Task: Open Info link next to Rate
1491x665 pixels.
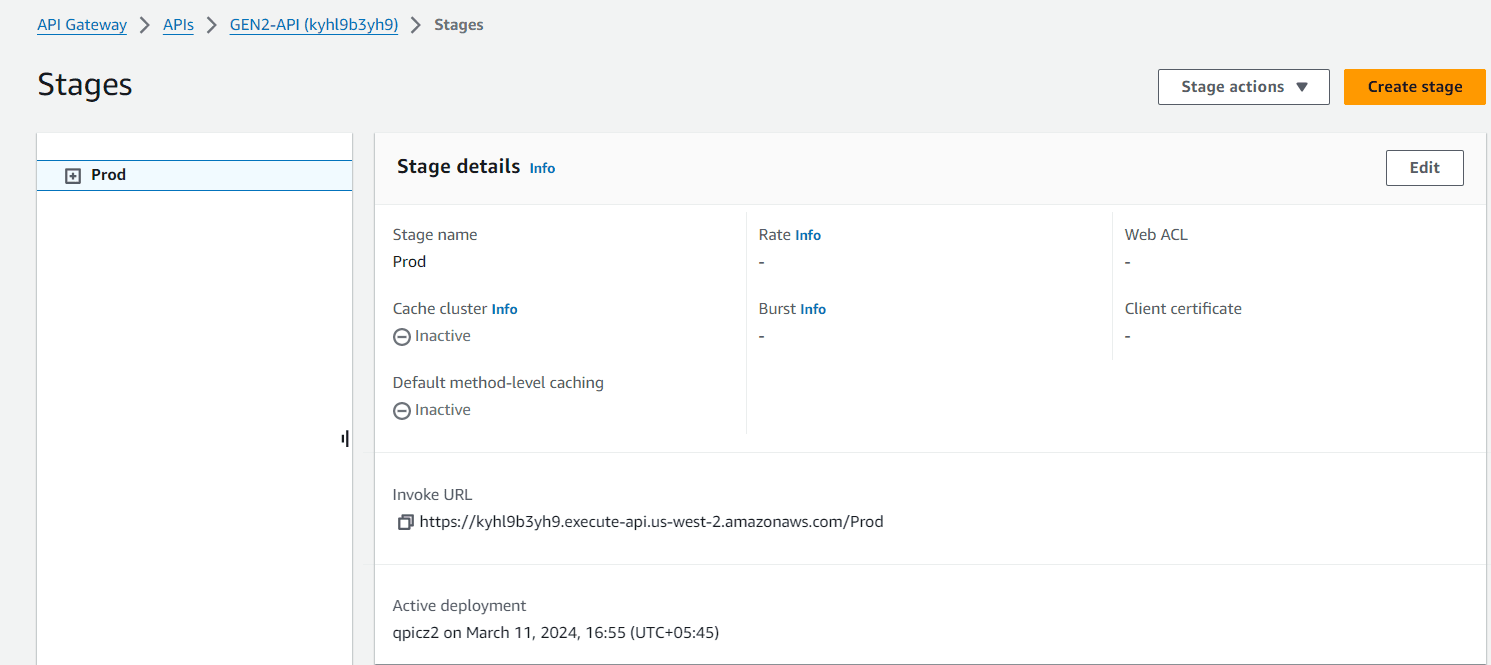Action: [808, 235]
